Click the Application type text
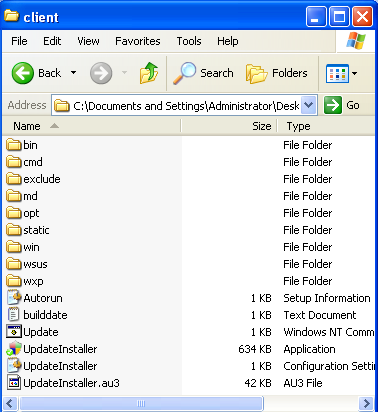This screenshot has height=412, width=378. [x=309, y=349]
